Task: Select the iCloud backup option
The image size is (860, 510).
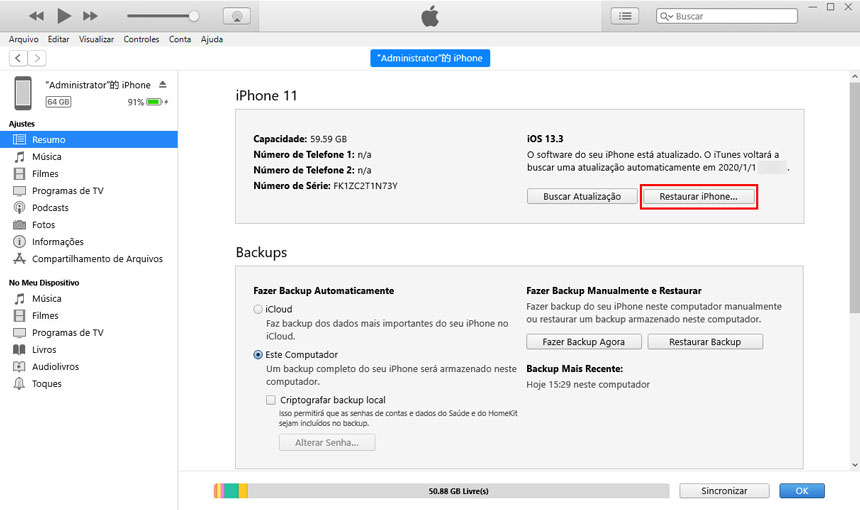Action: point(259,310)
